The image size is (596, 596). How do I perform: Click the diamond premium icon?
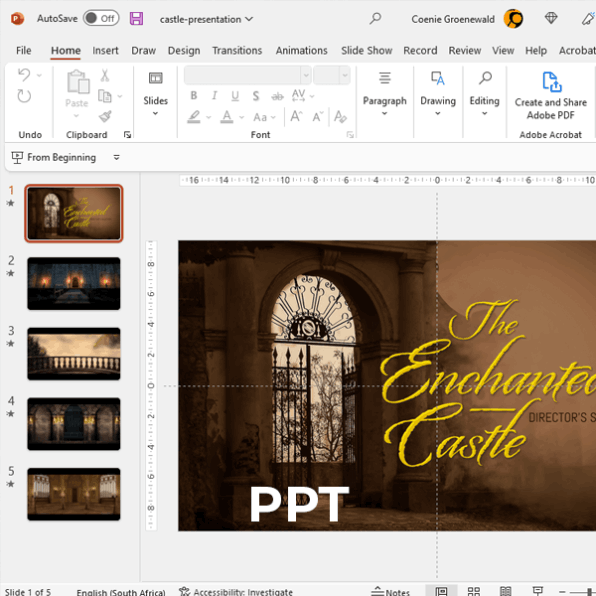(x=551, y=18)
